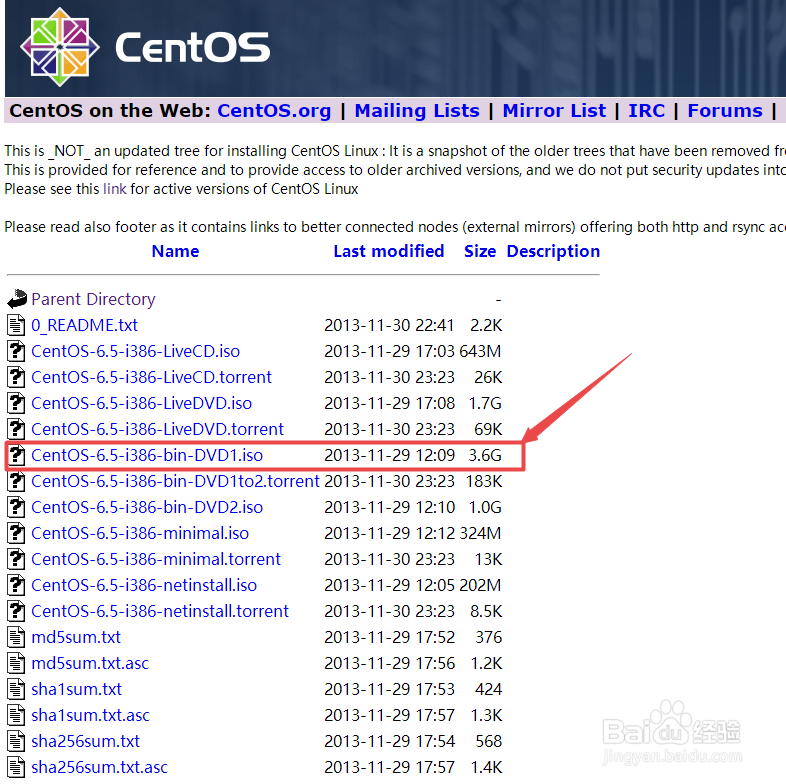
Task: Click the text icon beside sha256sum.txt
Action: 16,741
